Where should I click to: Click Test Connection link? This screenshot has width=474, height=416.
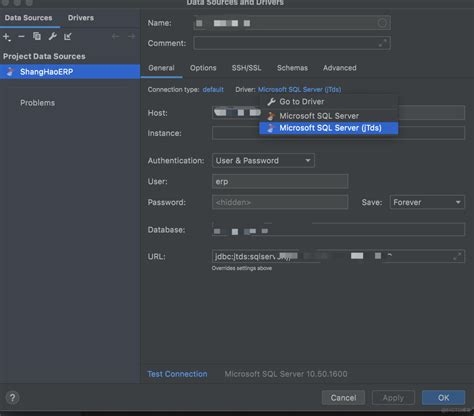pyautogui.click(x=177, y=374)
